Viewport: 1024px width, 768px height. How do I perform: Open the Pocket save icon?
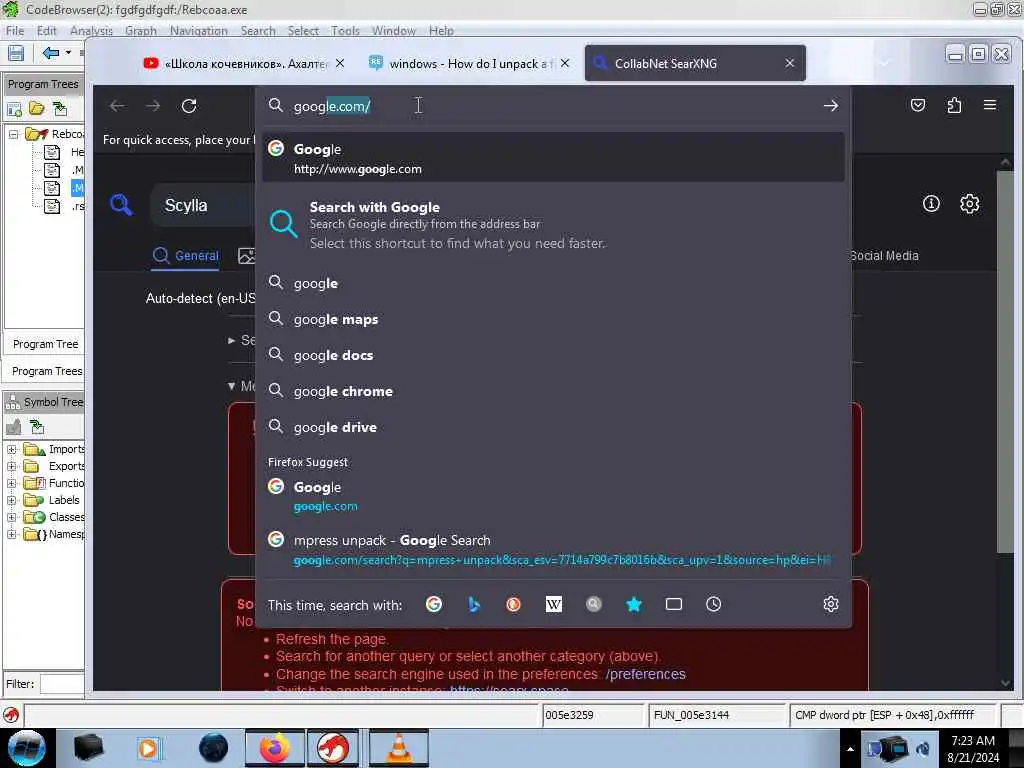(x=918, y=105)
